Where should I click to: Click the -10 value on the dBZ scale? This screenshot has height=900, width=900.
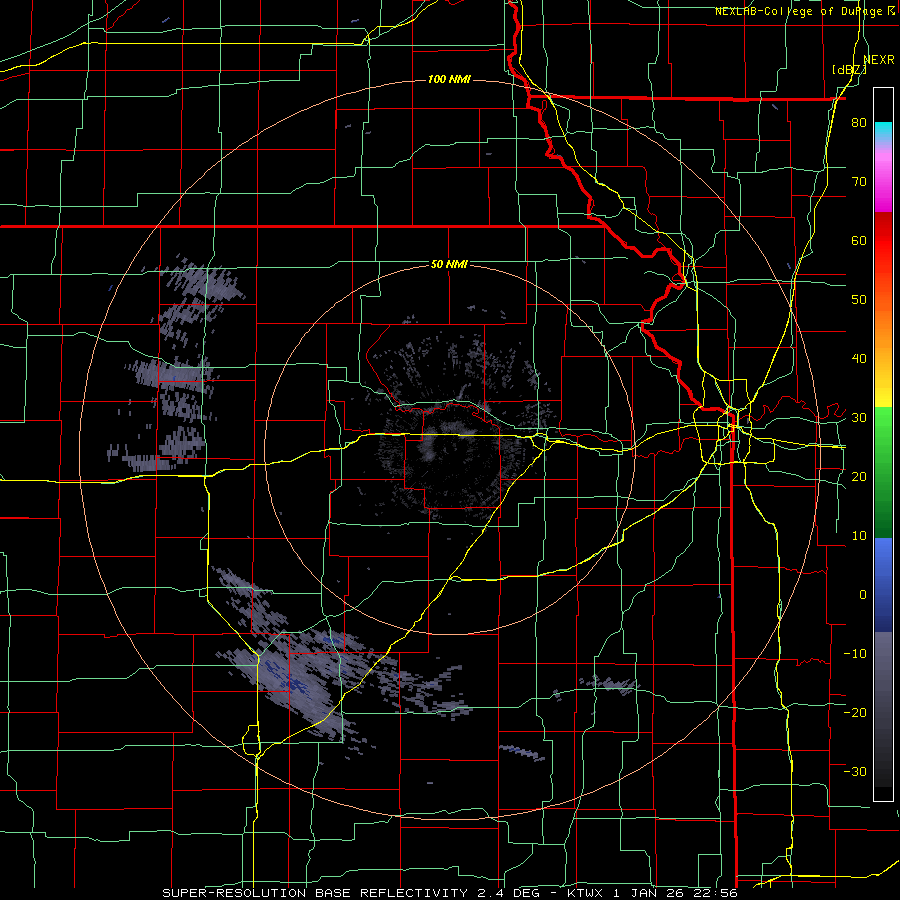(855, 654)
